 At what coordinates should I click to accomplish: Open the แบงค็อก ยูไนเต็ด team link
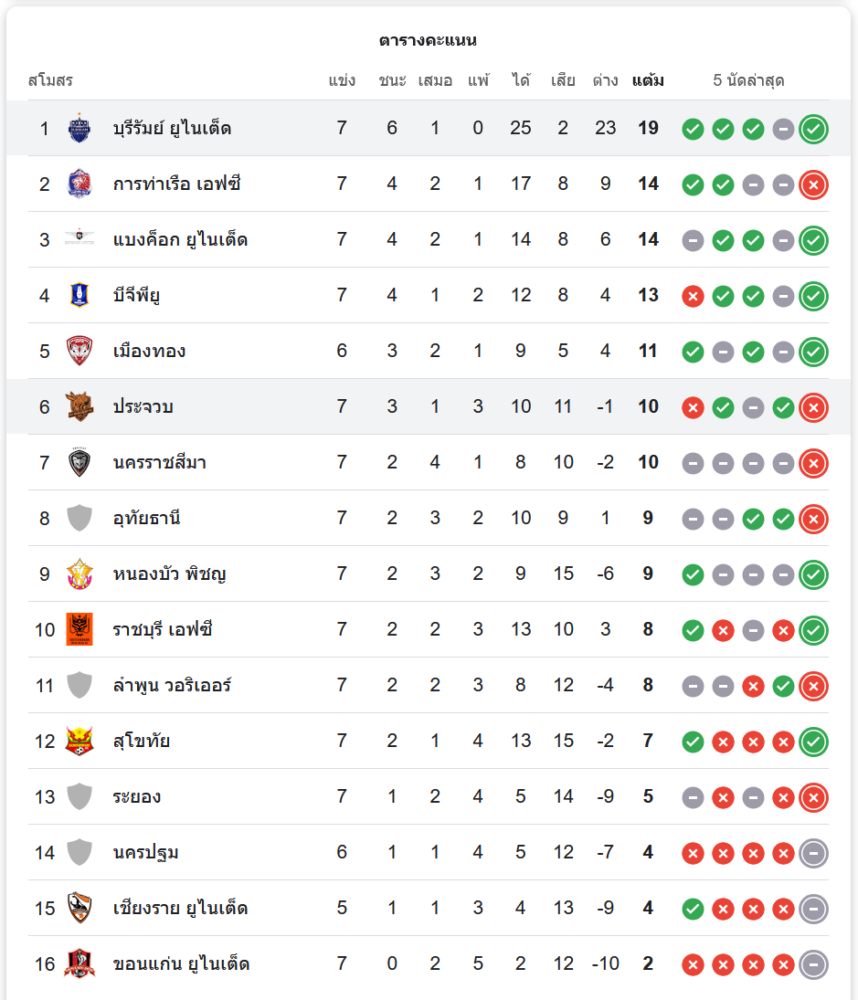coord(180,240)
